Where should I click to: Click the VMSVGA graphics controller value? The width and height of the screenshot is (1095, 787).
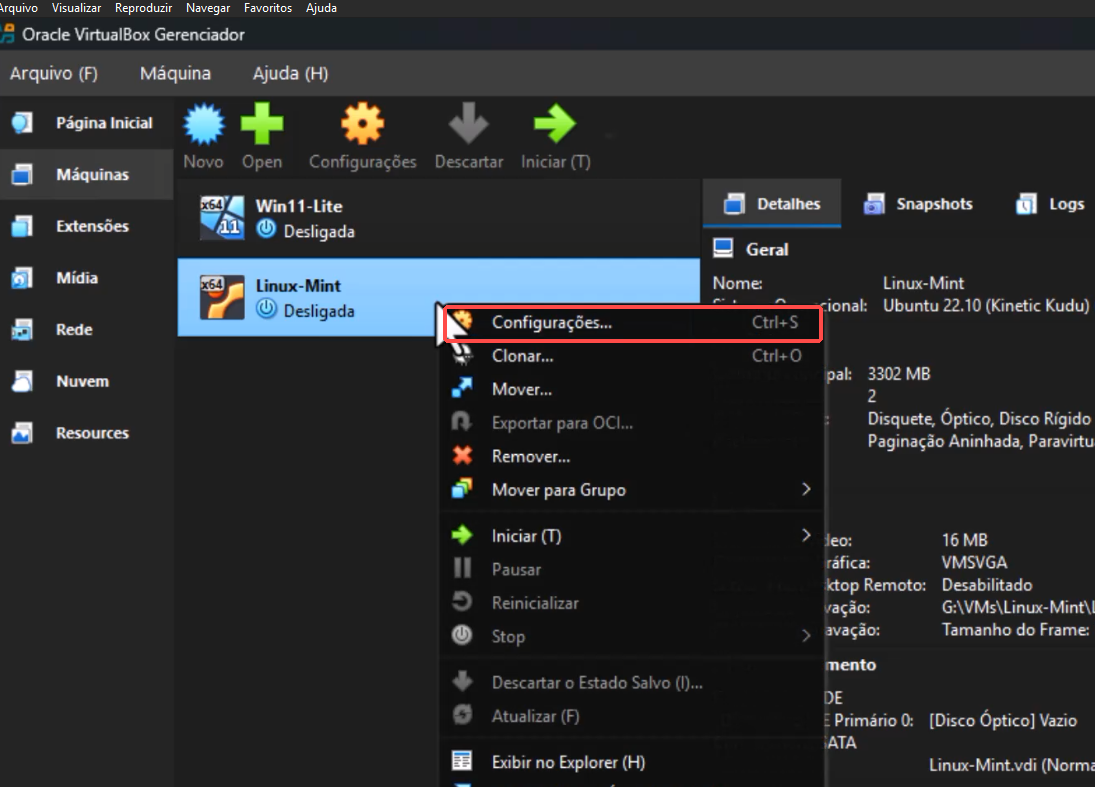click(x=974, y=563)
